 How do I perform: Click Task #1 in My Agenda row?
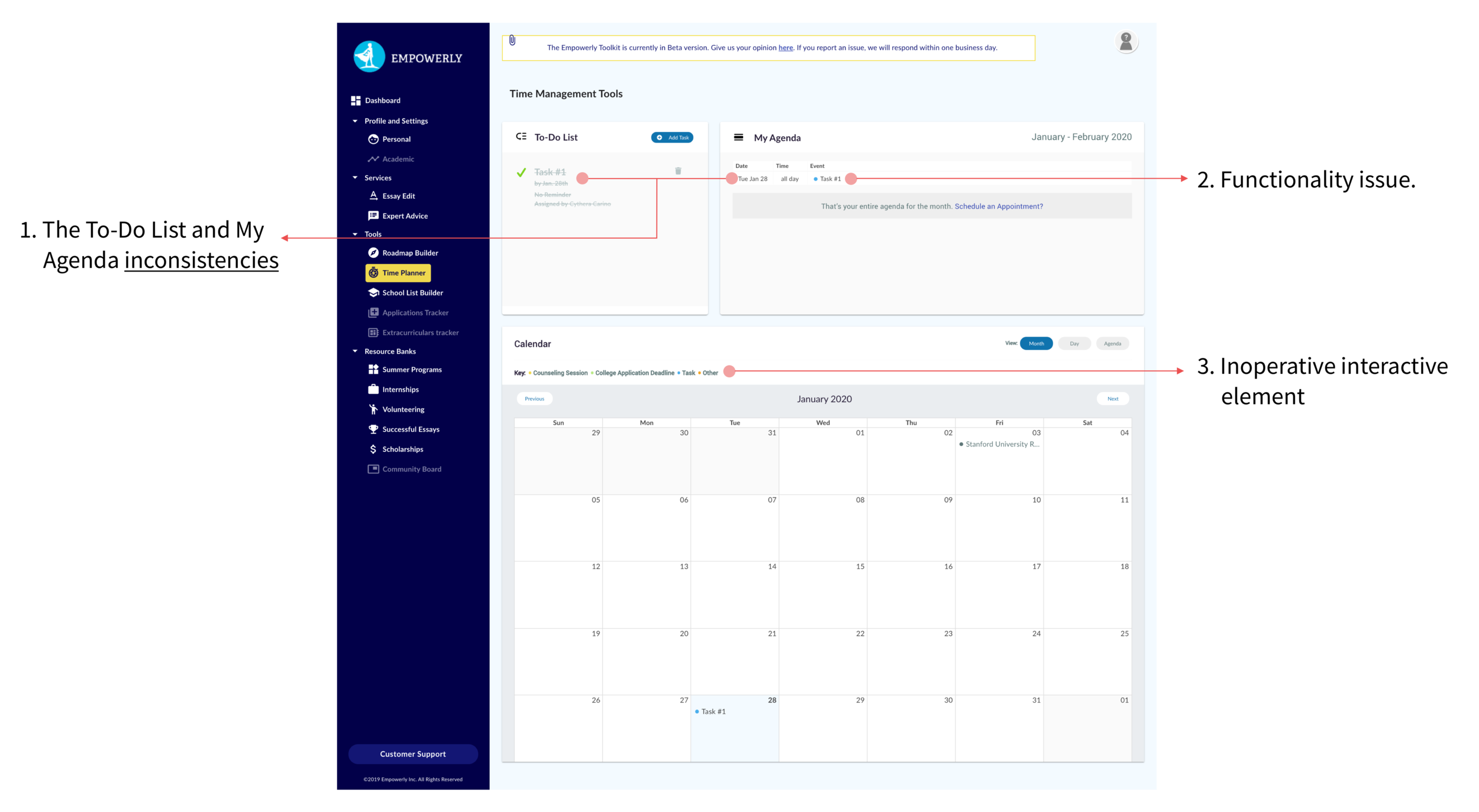point(830,179)
